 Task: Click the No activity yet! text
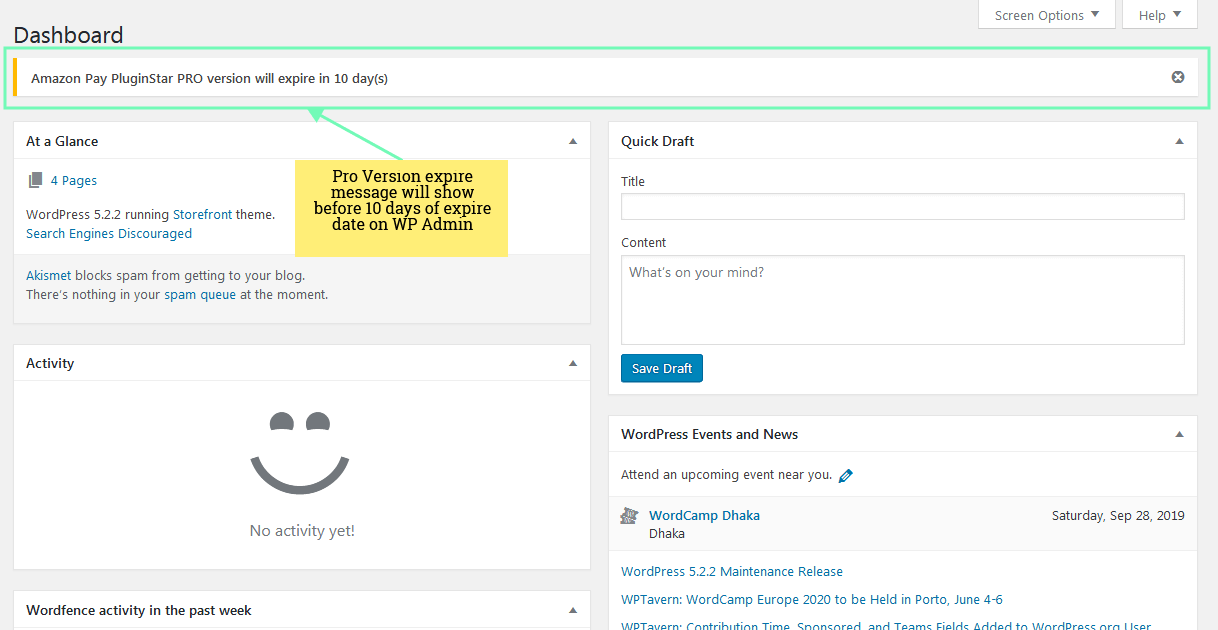pos(302,531)
